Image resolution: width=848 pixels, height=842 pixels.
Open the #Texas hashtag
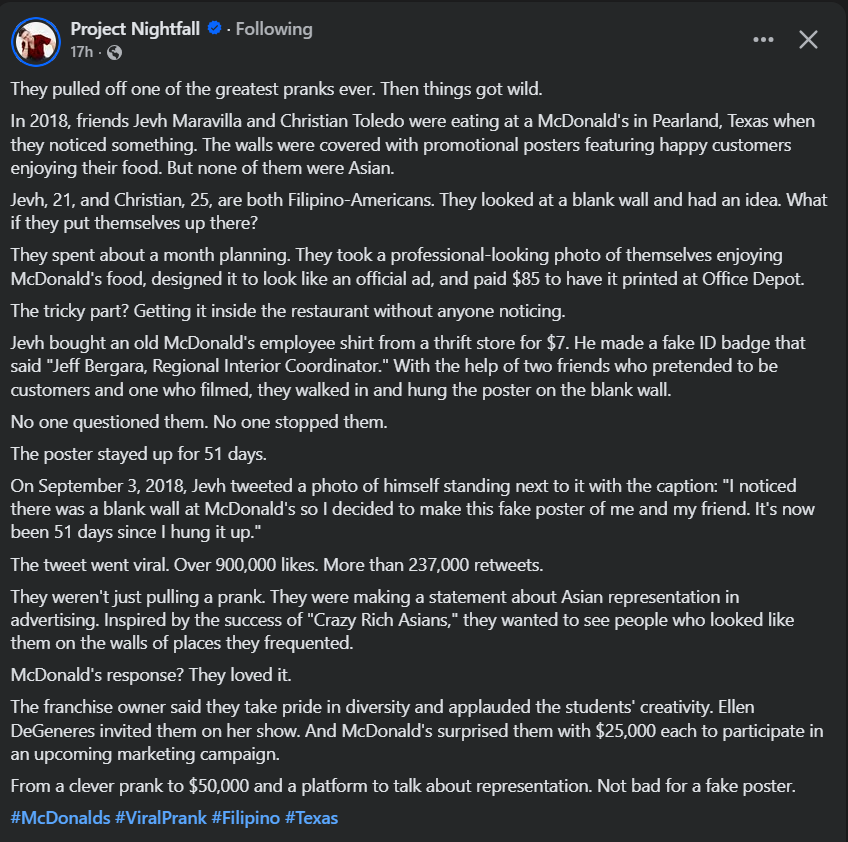[311, 818]
